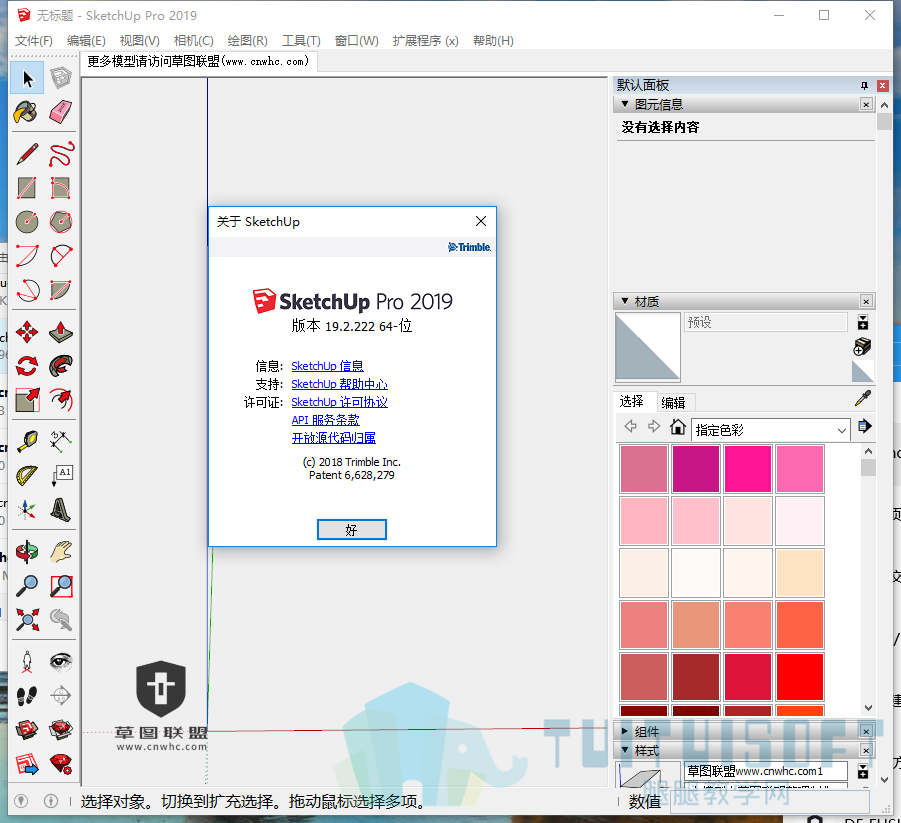The width and height of the screenshot is (901, 823).
Task: Open the API 服务条款 link
Action: click(x=325, y=420)
